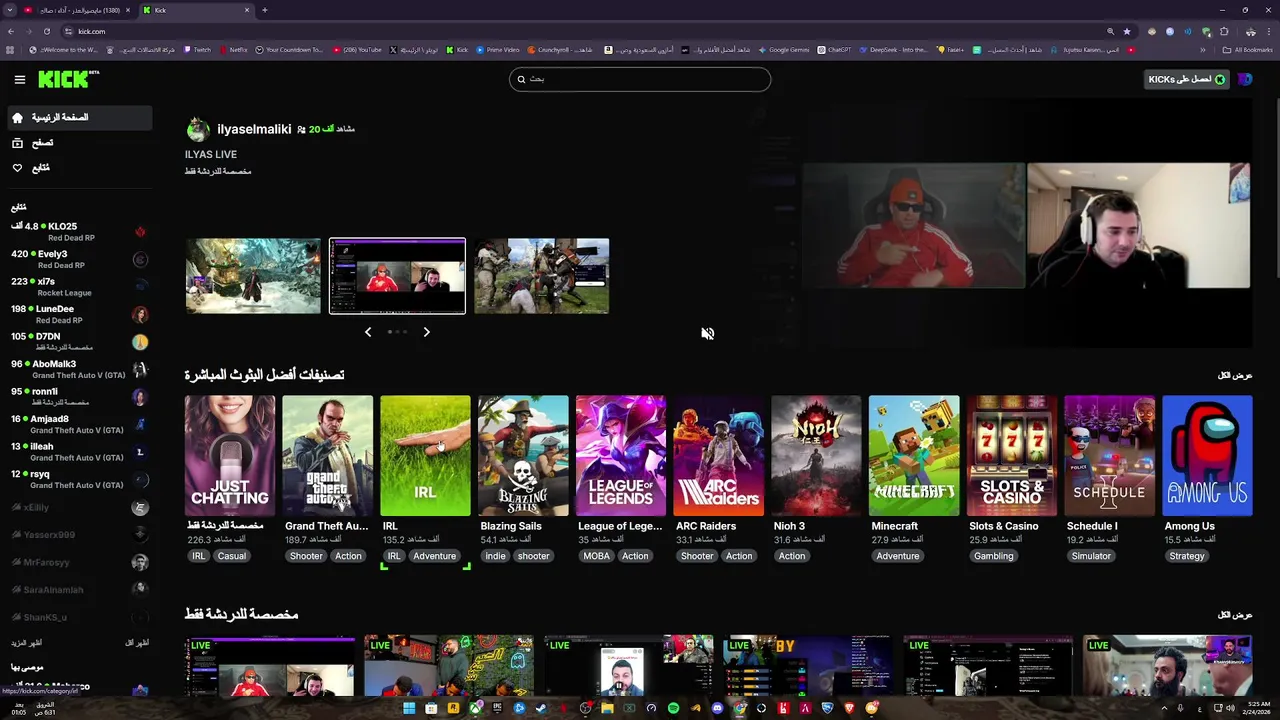The width and height of the screenshot is (1280, 720).
Task: View all chat-only section streams
Action: (1234, 615)
